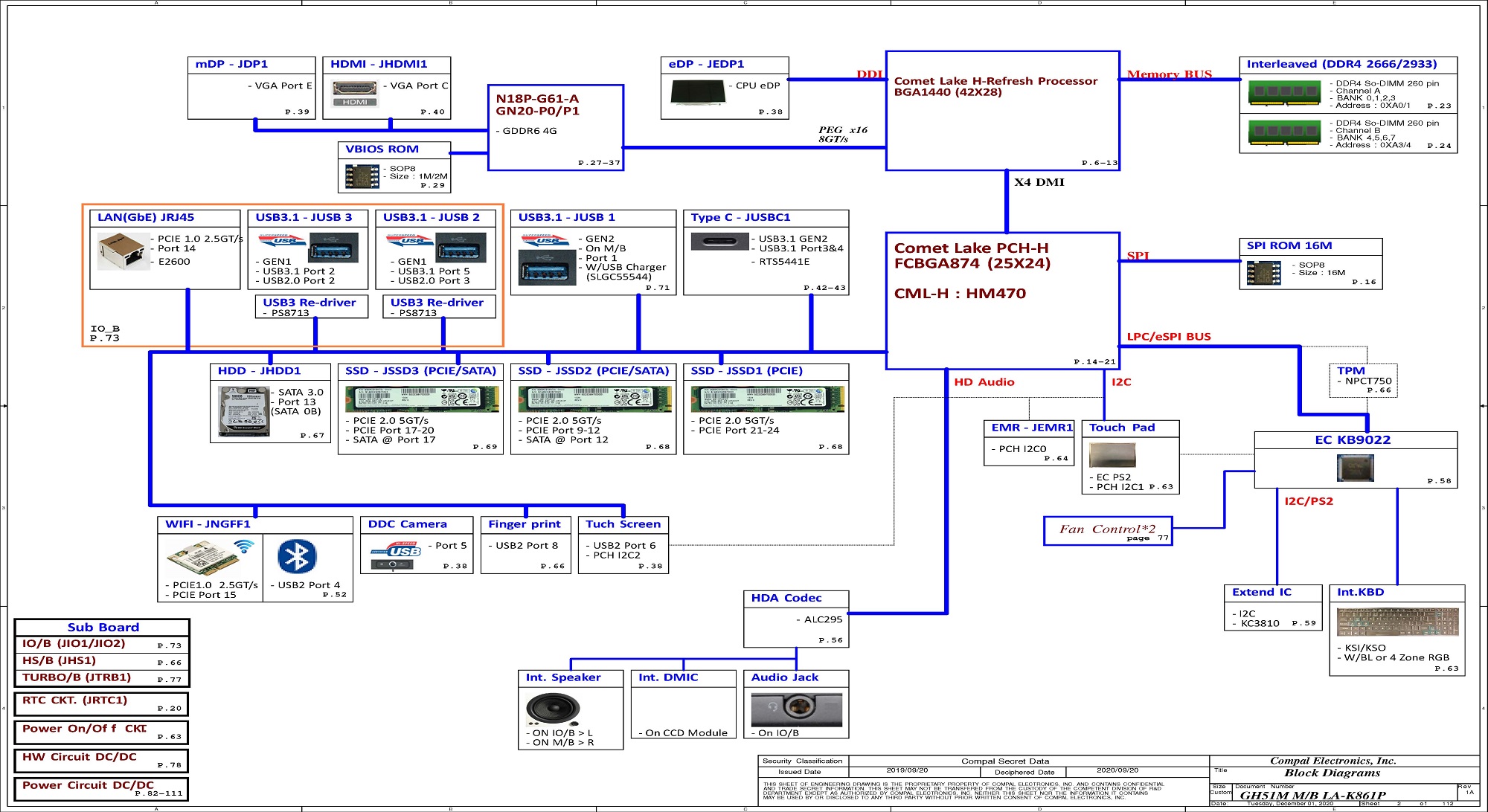This screenshot has width=1488, height=812.
Task: Click the Power Circuit DC/DC entry
Action: point(88,785)
